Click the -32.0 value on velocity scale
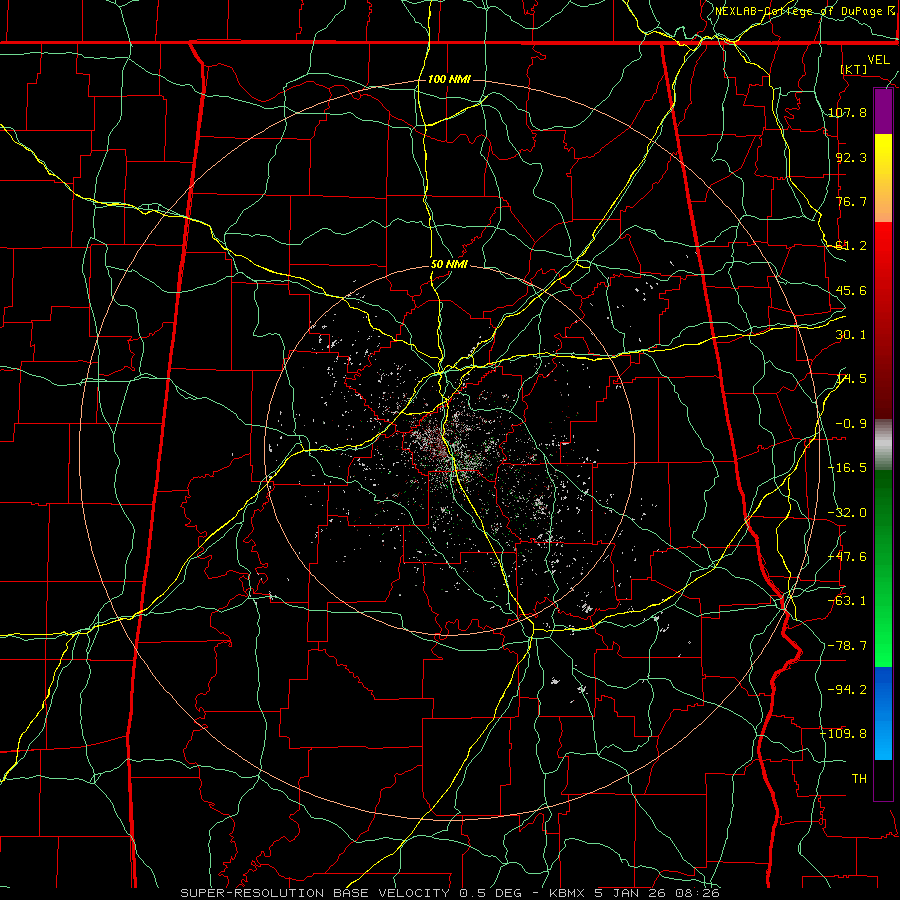Viewport: 900px width, 900px height. coord(847,513)
